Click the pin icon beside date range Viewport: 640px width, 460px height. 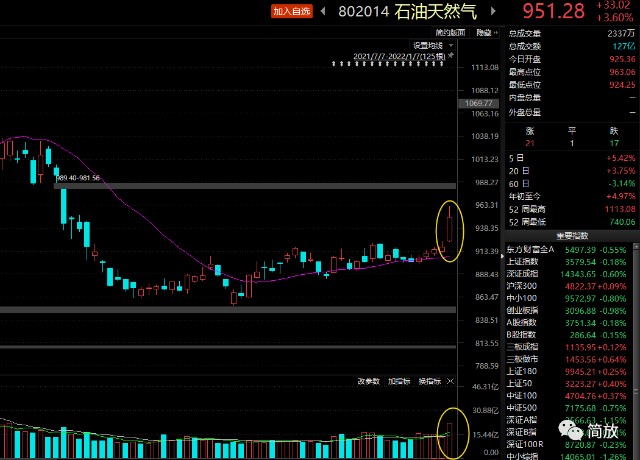click(x=451, y=56)
